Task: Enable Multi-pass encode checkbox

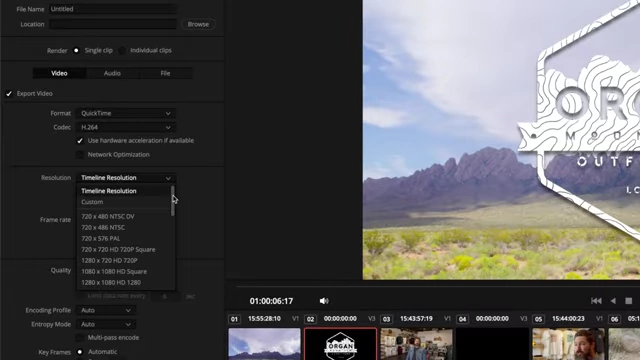Action: [80, 338]
